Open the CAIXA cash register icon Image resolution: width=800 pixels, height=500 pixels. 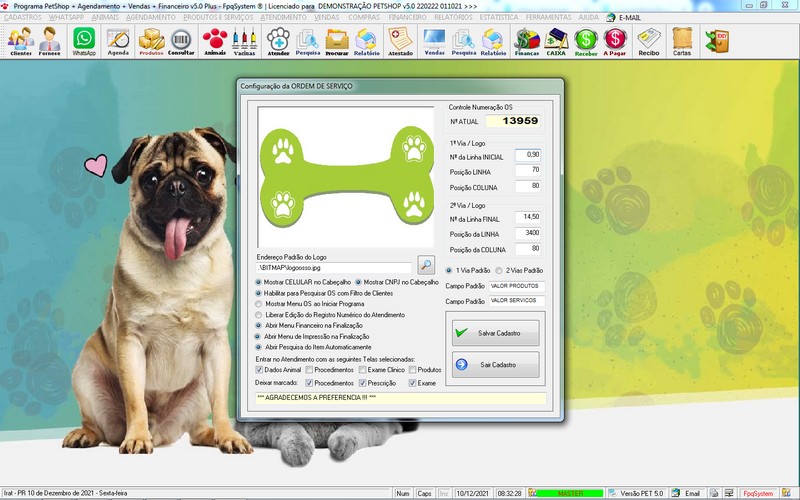tap(556, 41)
